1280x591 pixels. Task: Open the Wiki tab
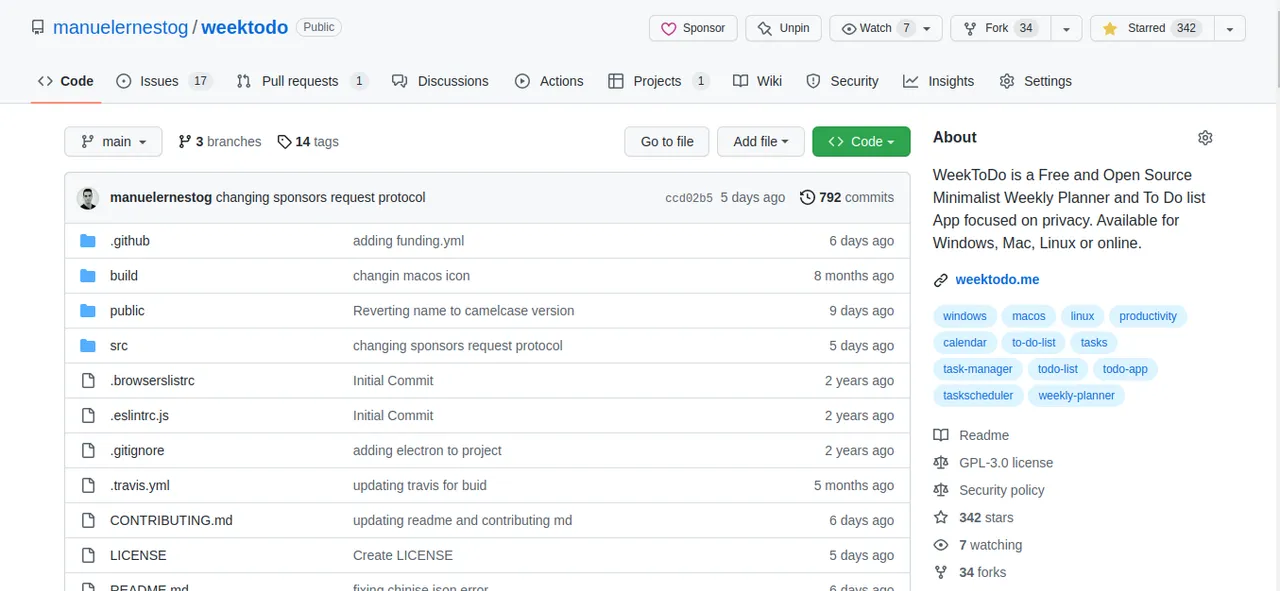(x=757, y=81)
